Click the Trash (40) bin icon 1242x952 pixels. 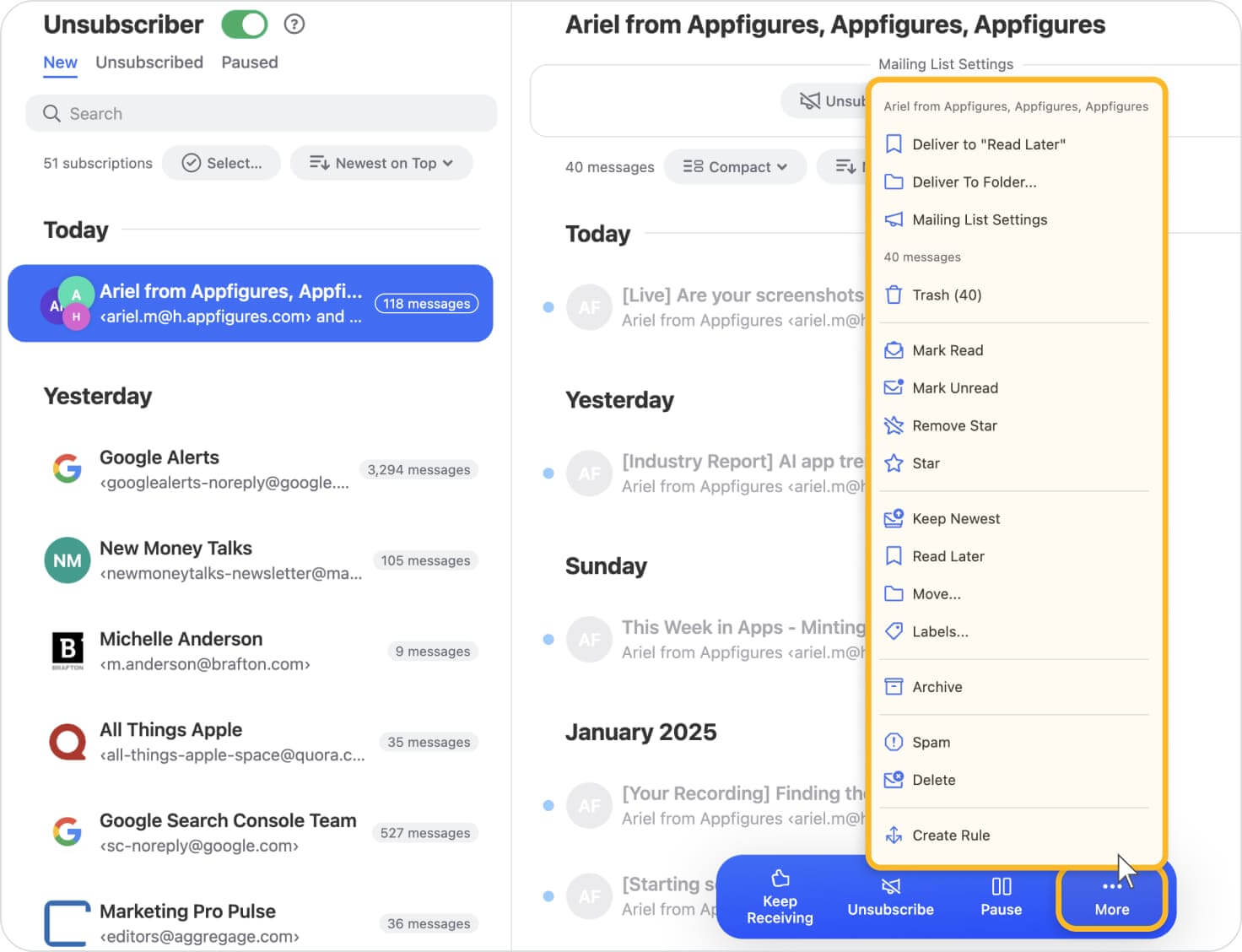pyautogui.click(x=894, y=295)
